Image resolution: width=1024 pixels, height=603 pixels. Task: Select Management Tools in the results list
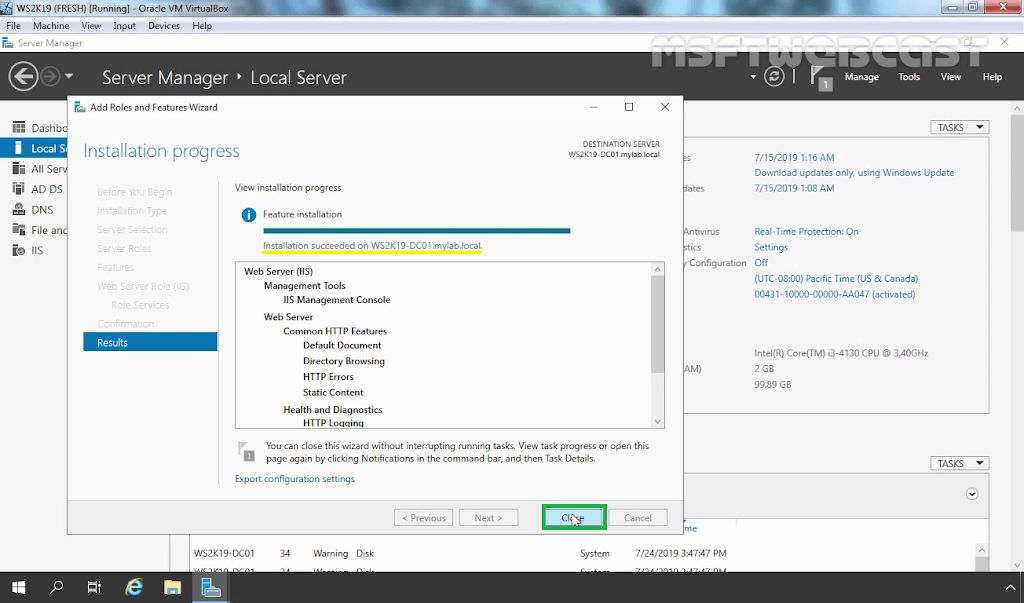coord(304,285)
